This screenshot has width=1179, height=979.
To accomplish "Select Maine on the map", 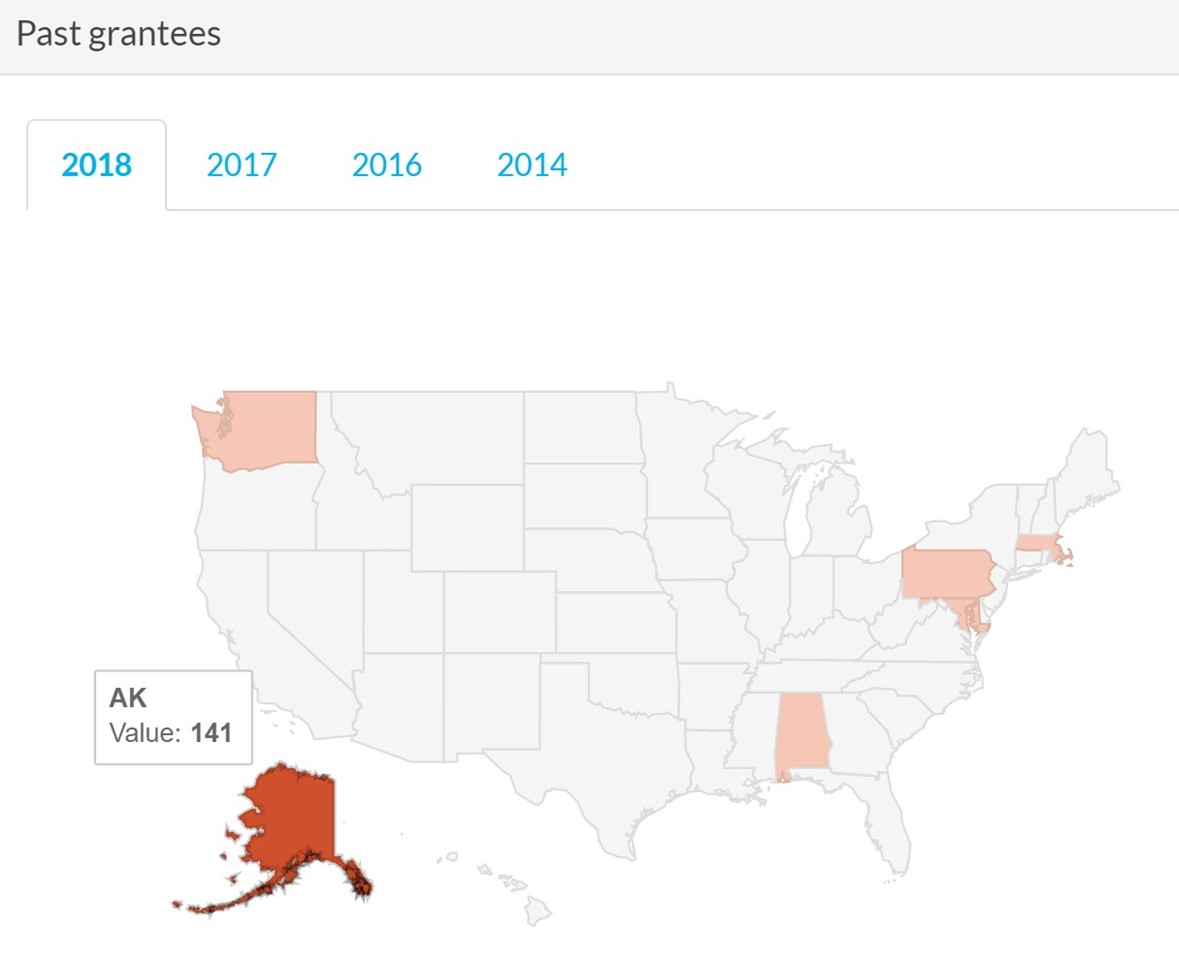I will point(1090,470).
